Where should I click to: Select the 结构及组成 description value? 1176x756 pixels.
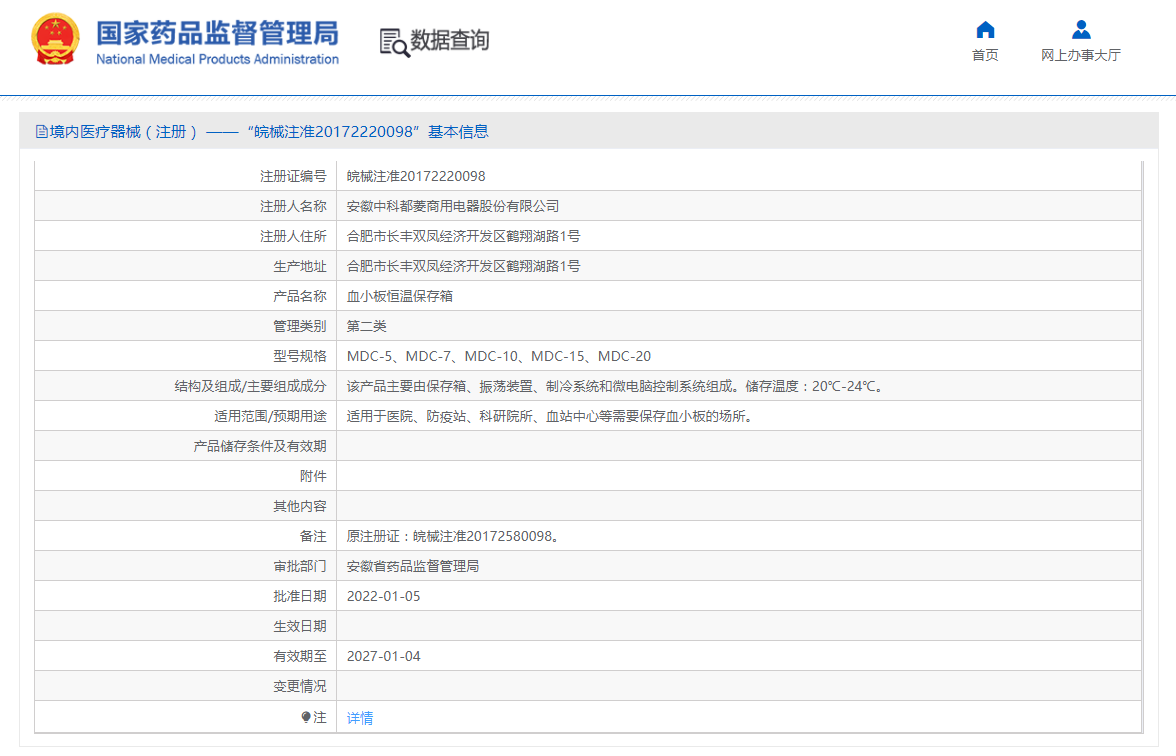pos(616,386)
